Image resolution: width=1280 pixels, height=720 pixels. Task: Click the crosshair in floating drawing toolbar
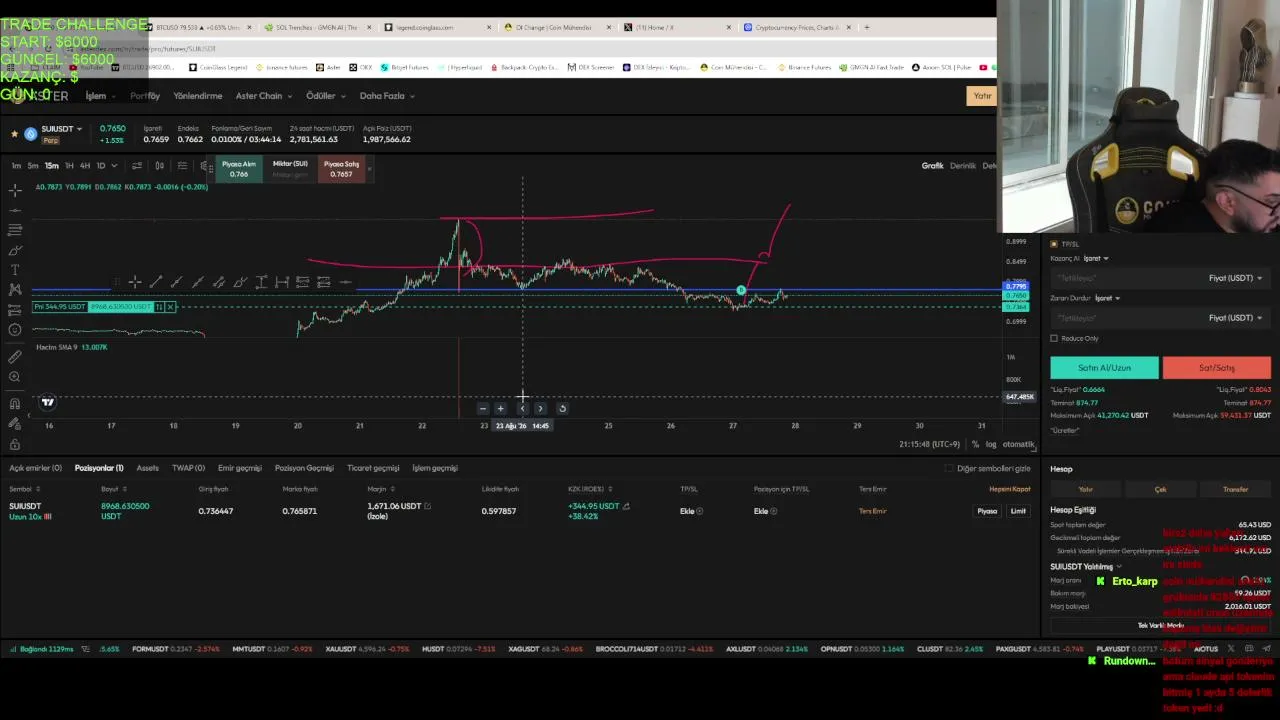(x=134, y=282)
